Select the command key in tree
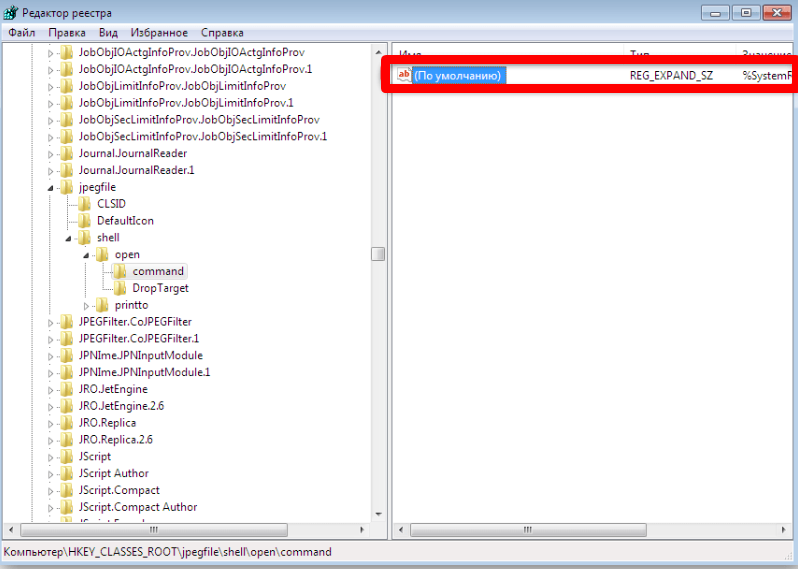Viewport: 798px width, 569px height. [158, 271]
